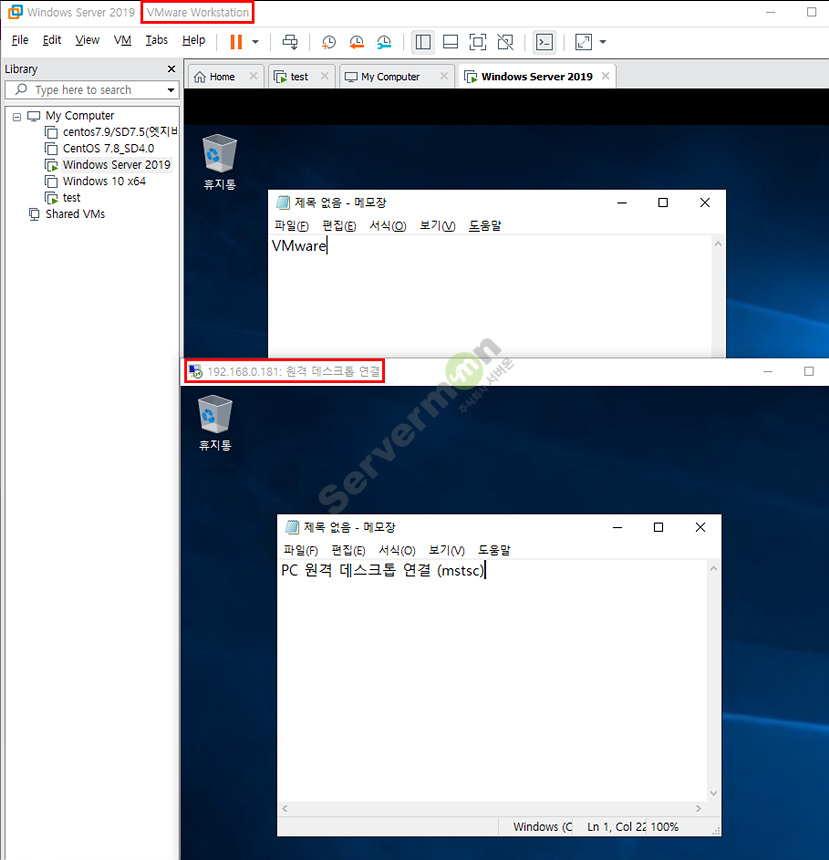Open 서식(O) menu in the remote desktop Notepad

pyautogui.click(x=397, y=551)
